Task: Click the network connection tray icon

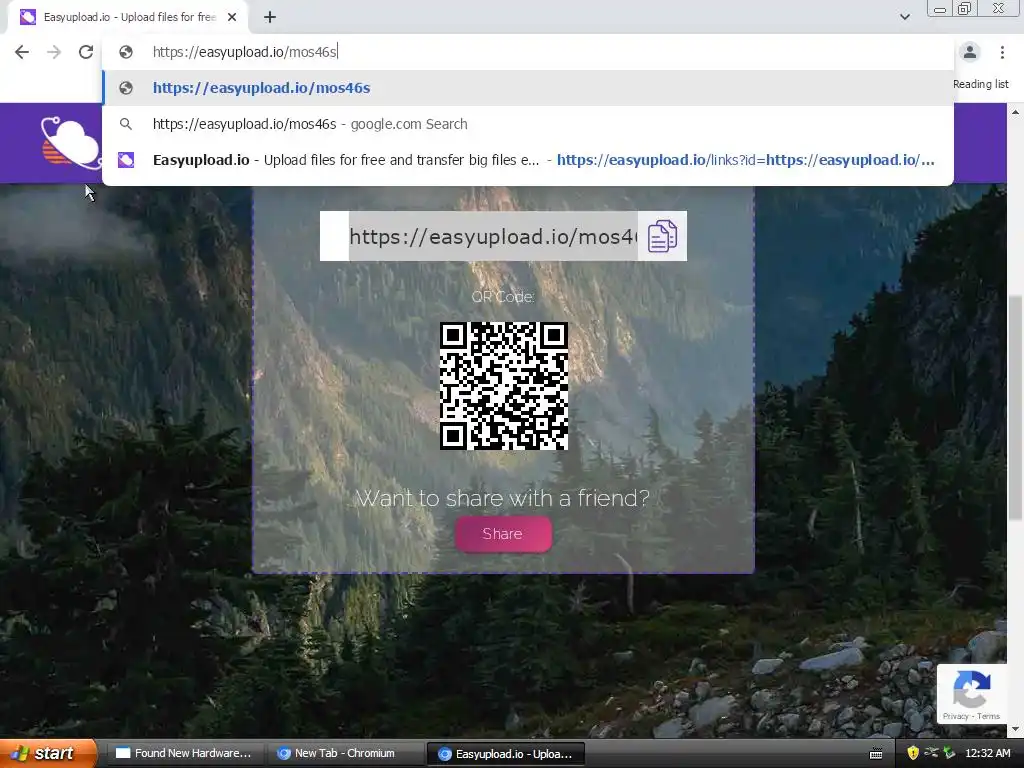Action: (x=931, y=753)
